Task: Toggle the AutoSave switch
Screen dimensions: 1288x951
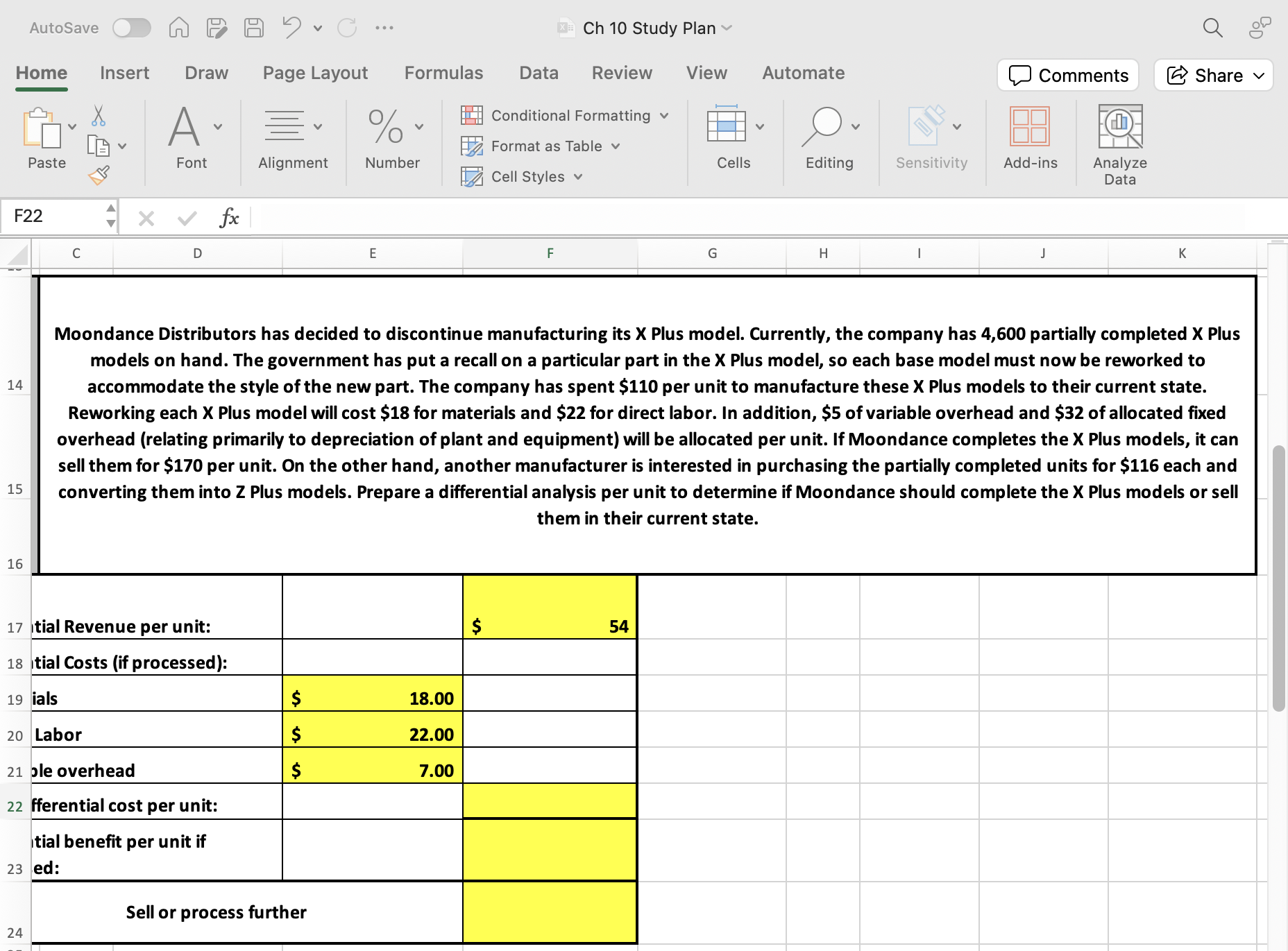Action: tap(132, 28)
